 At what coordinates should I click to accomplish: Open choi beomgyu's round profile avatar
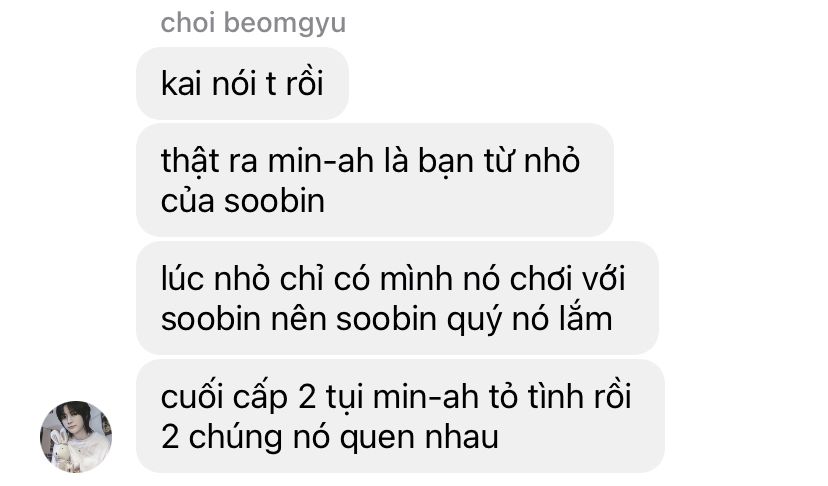(76, 436)
